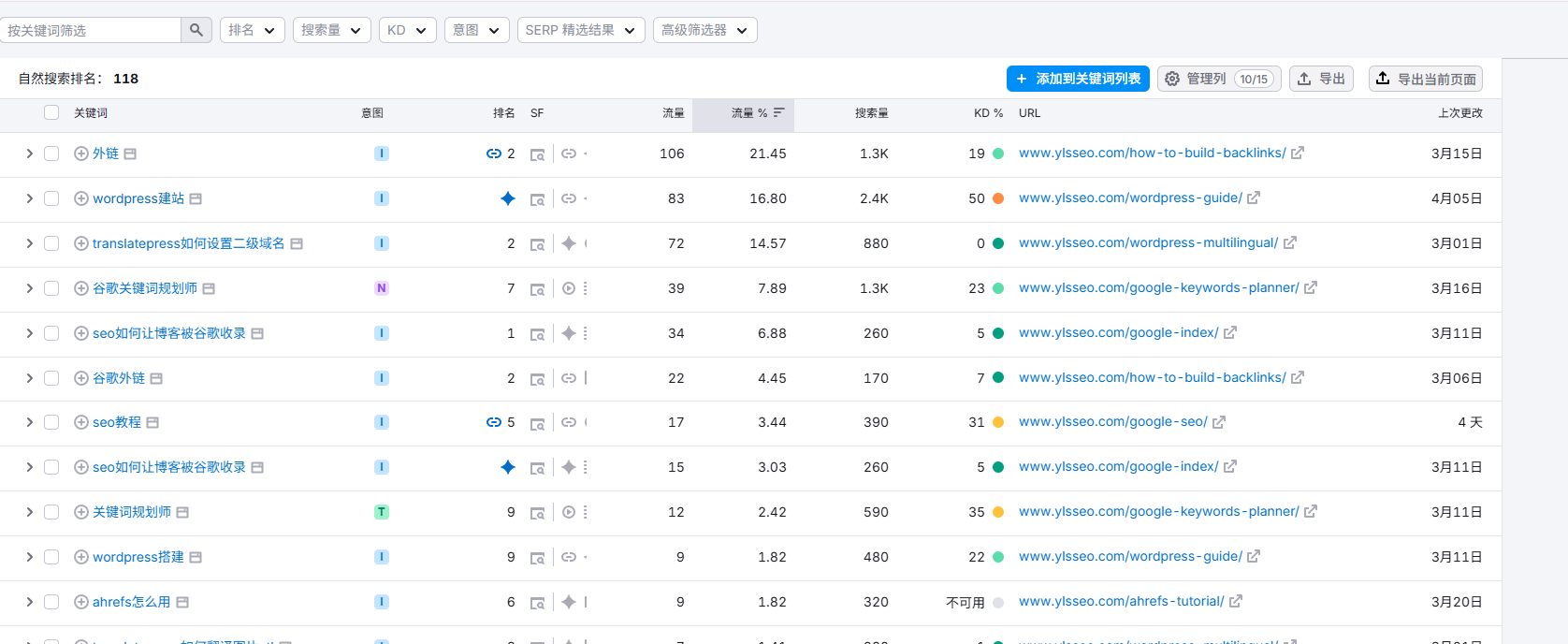1568x644 pixels.
Task: Tick checkbox for 谷歌外链 row
Action: [51, 378]
